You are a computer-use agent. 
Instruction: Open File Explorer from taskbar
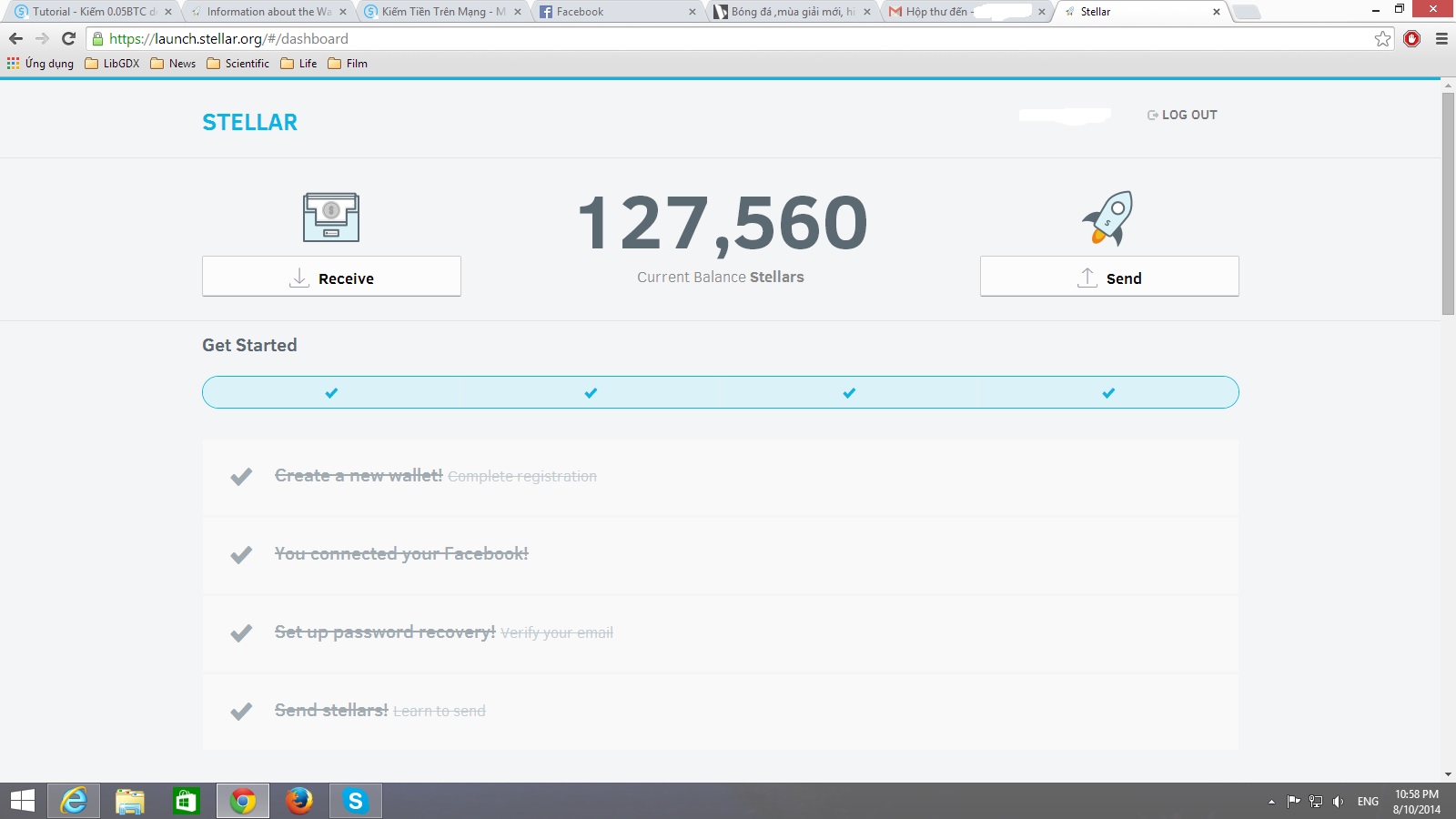(x=130, y=801)
